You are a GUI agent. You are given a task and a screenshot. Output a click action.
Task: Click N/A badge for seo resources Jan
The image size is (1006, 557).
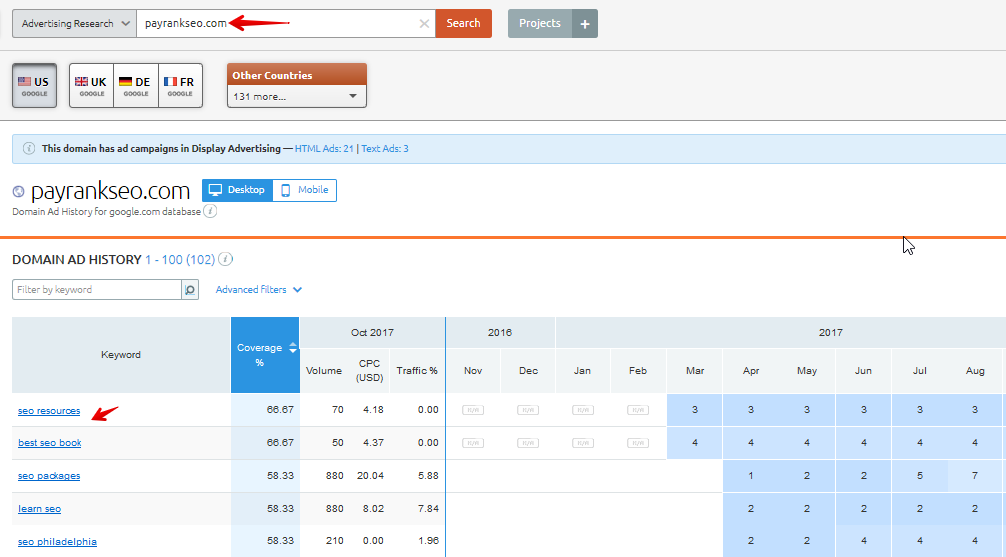tap(583, 410)
